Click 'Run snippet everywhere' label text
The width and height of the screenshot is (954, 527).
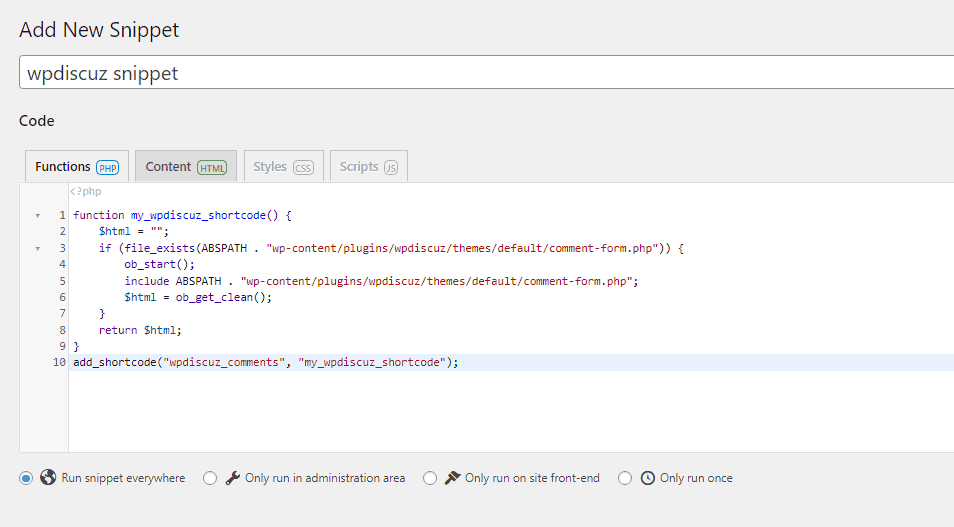click(123, 478)
